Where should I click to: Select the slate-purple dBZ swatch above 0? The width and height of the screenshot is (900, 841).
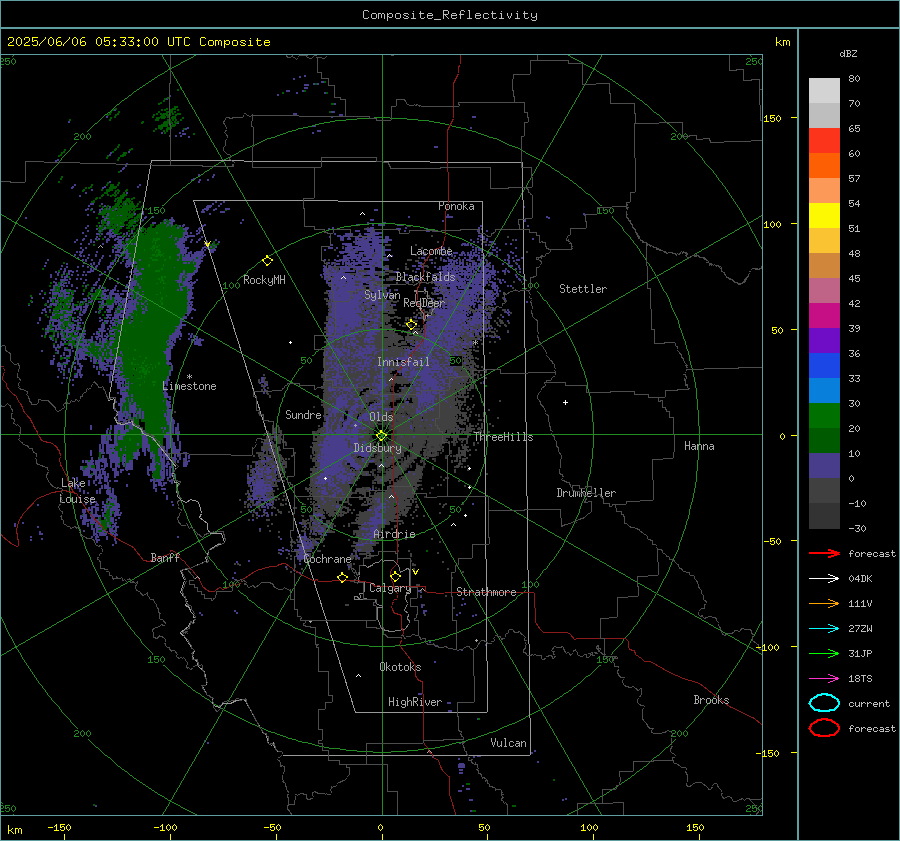tap(824, 466)
